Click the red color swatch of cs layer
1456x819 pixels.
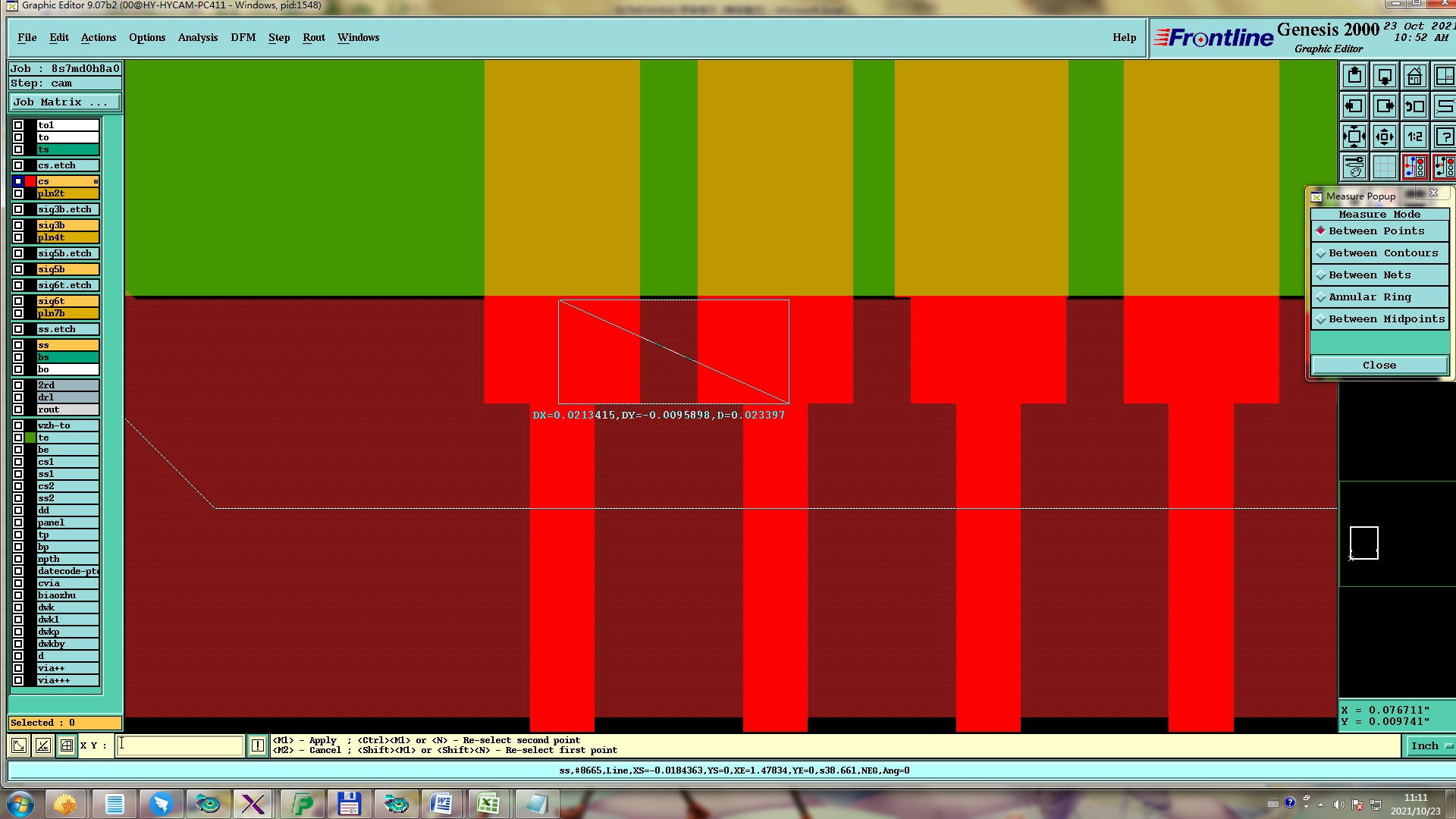click(30, 181)
